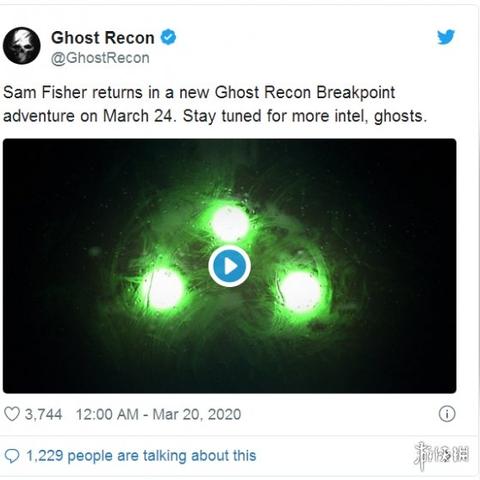The image size is (480, 480).
Task: Click the gray watermark logo
Action: click(x=441, y=455)
